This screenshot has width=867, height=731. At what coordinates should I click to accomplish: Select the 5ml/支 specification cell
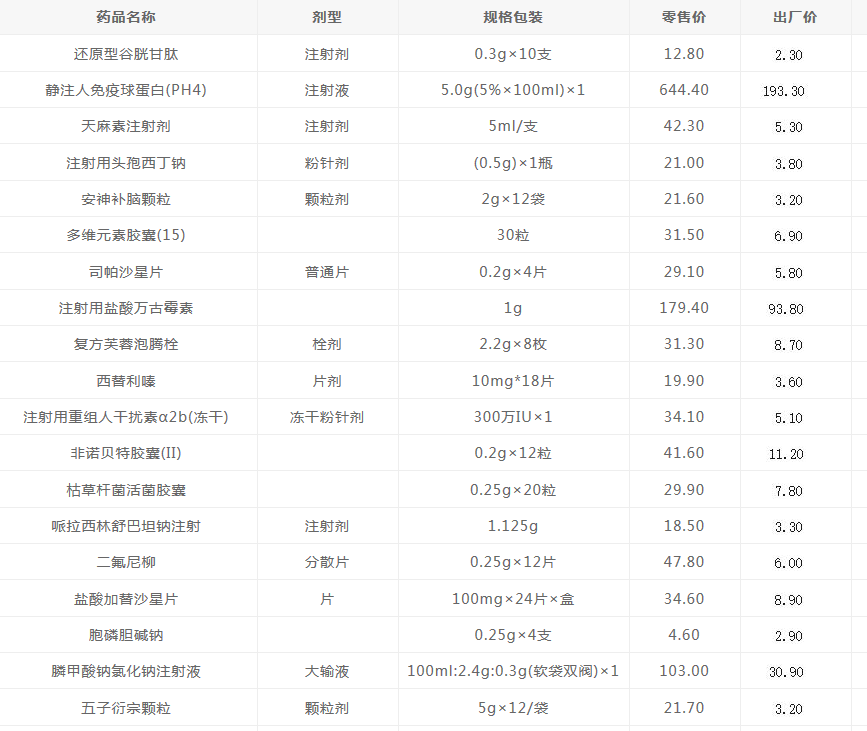pos(513,126)
